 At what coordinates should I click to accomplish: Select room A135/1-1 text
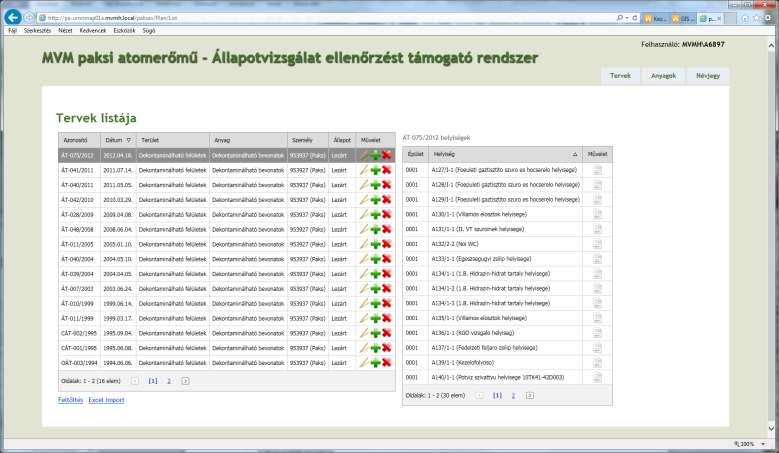coord(479,318)
